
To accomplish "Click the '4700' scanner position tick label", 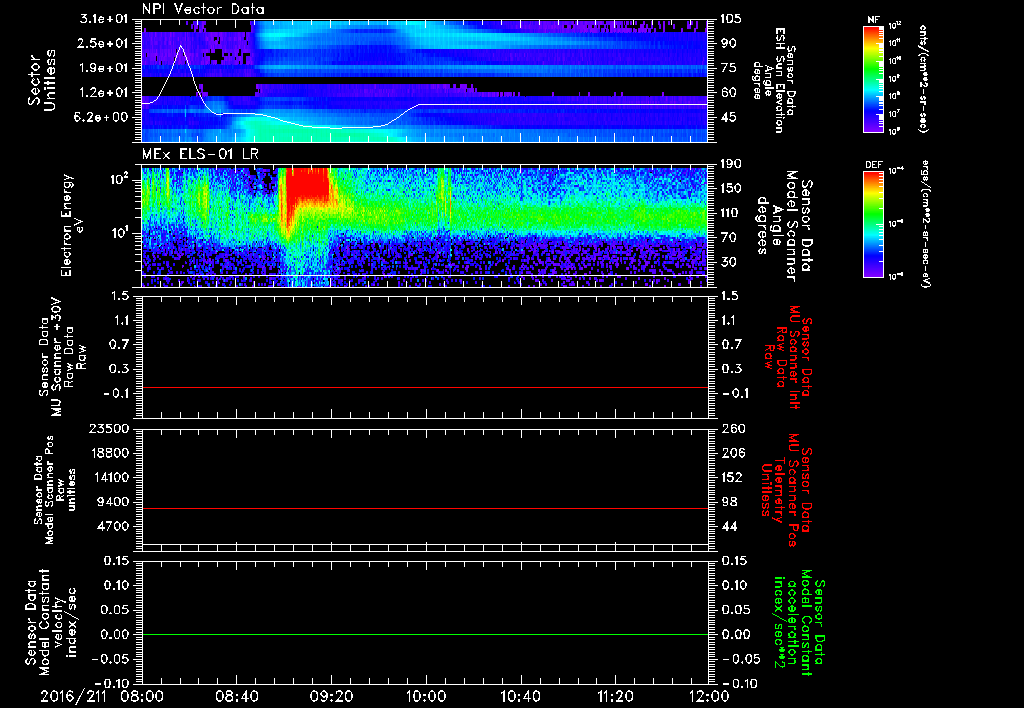I will click(112, 526).
